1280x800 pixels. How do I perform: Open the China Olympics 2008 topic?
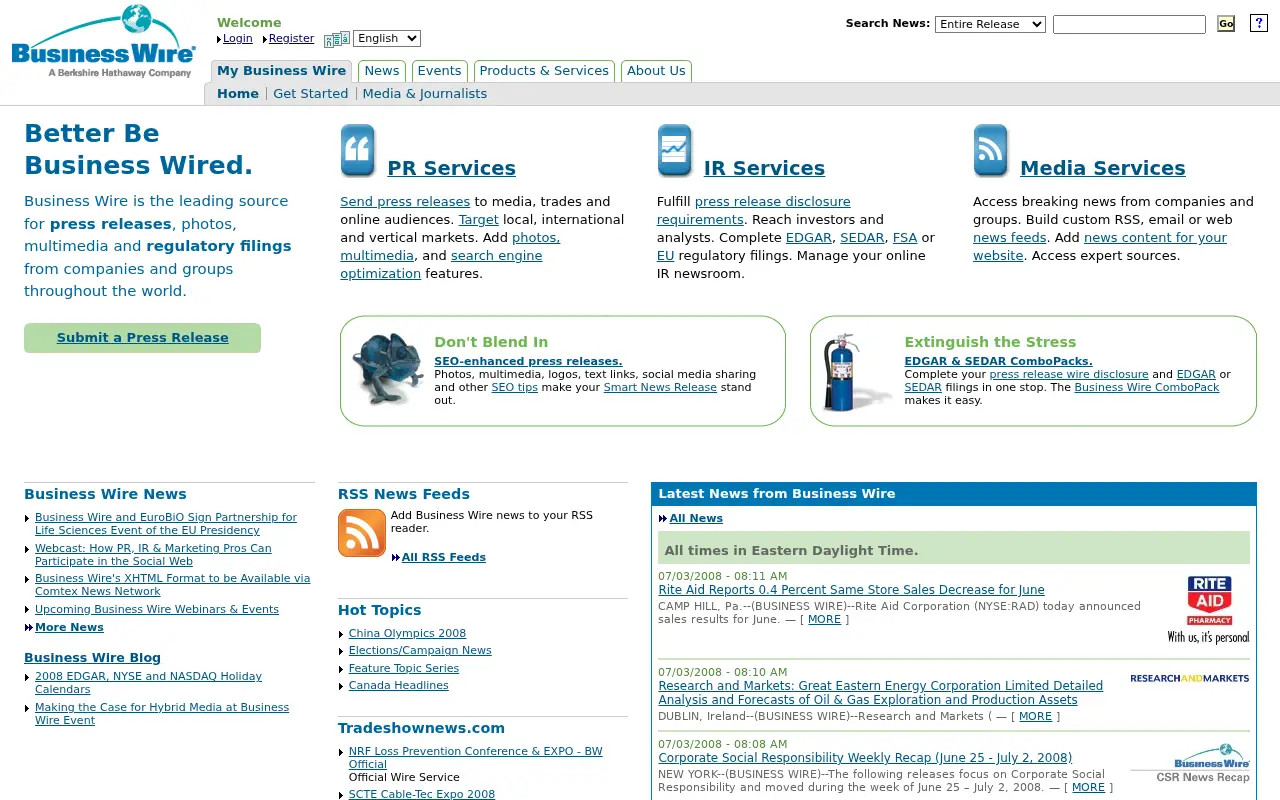coord(407,634)
